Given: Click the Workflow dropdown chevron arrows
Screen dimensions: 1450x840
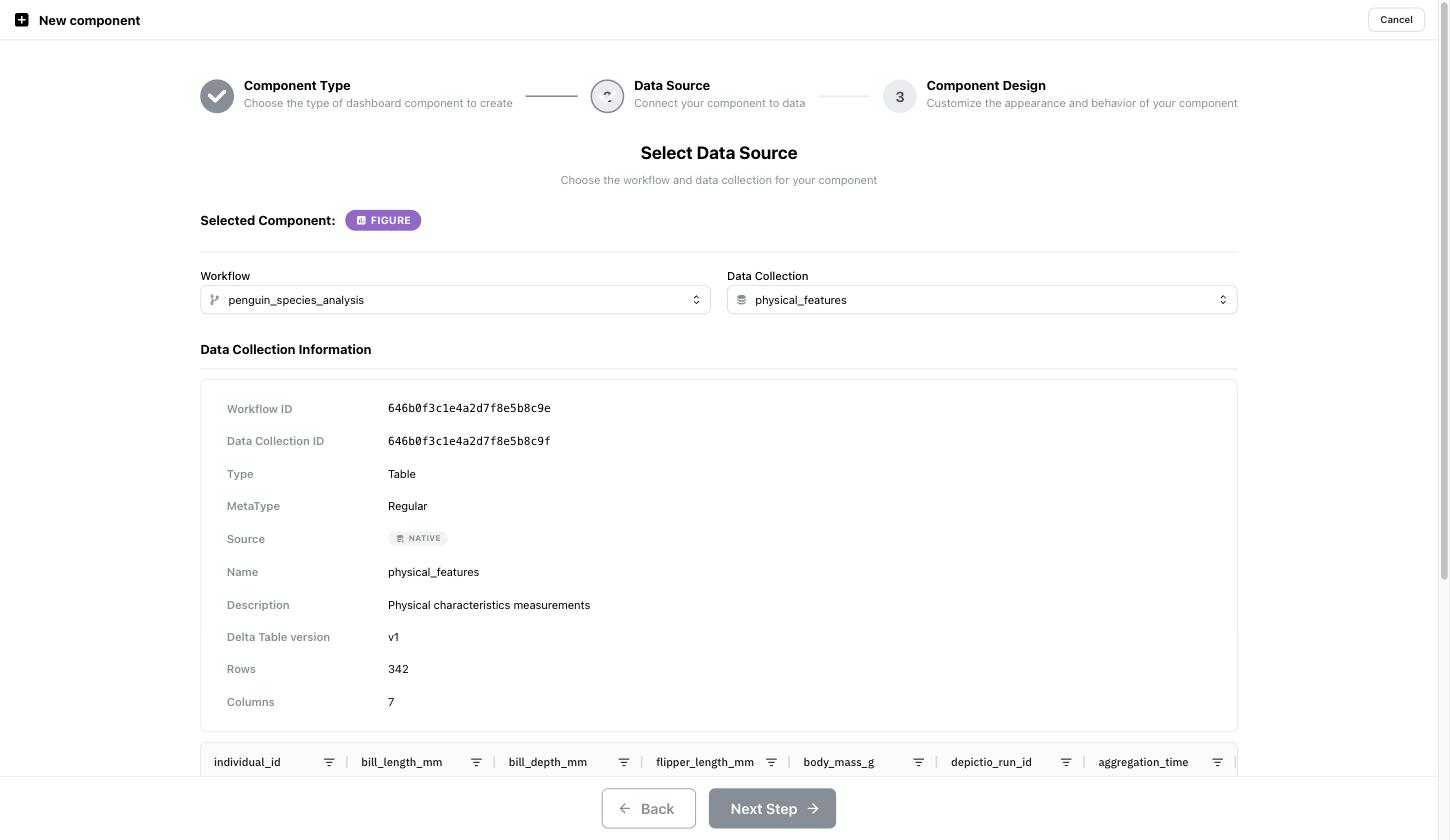Looking at the screenshot, I should click(696, 300).
